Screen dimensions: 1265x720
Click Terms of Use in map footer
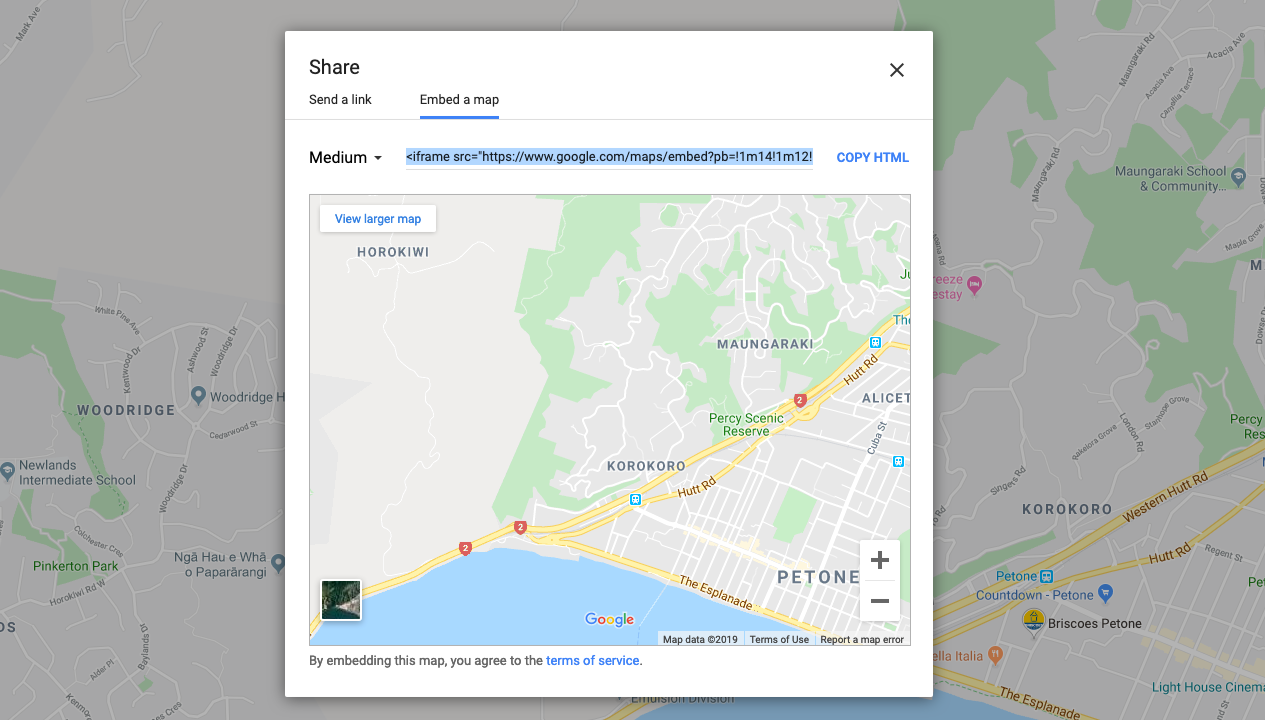pyautogui.click(x=779, y=640)
